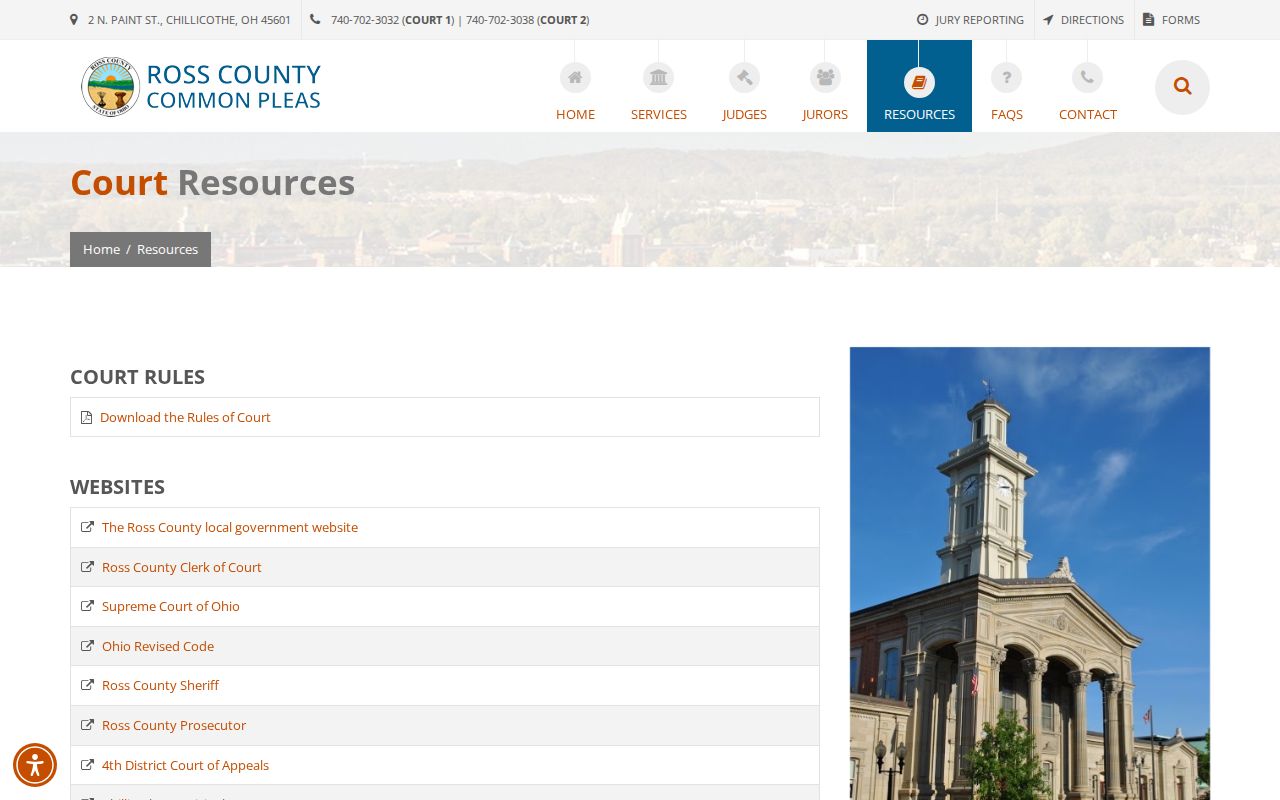Click external link icon for Supreme Court of Ohio
This screenshot has height=800, width=1280.
(87, 606)
